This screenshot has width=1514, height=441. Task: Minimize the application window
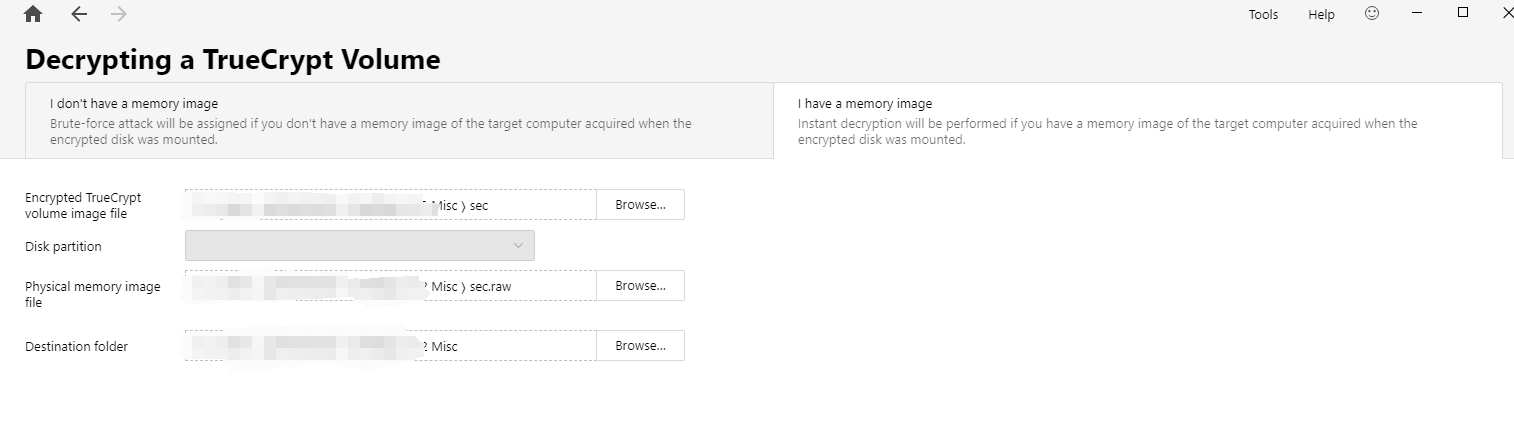pos(1417,13)
